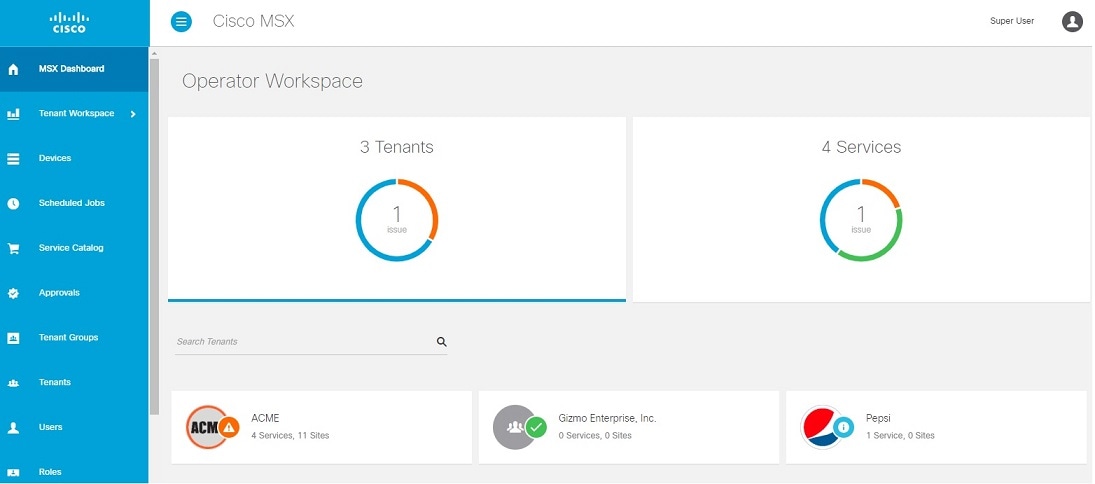Screen dimensions: 1095x484
Task: Click the Devices list icon
Action: coord(13,159)
